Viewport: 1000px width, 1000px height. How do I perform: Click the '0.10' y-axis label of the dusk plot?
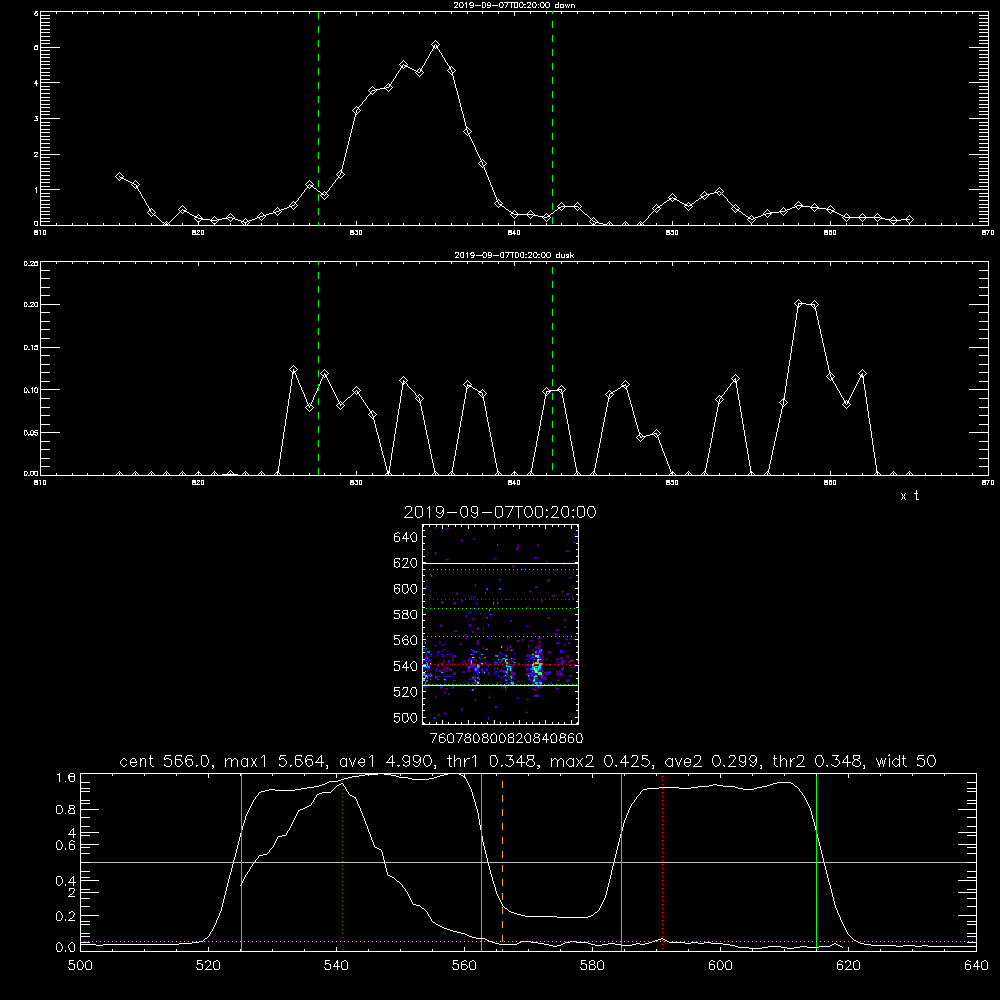pyautogui.click(x=31, y=390)
